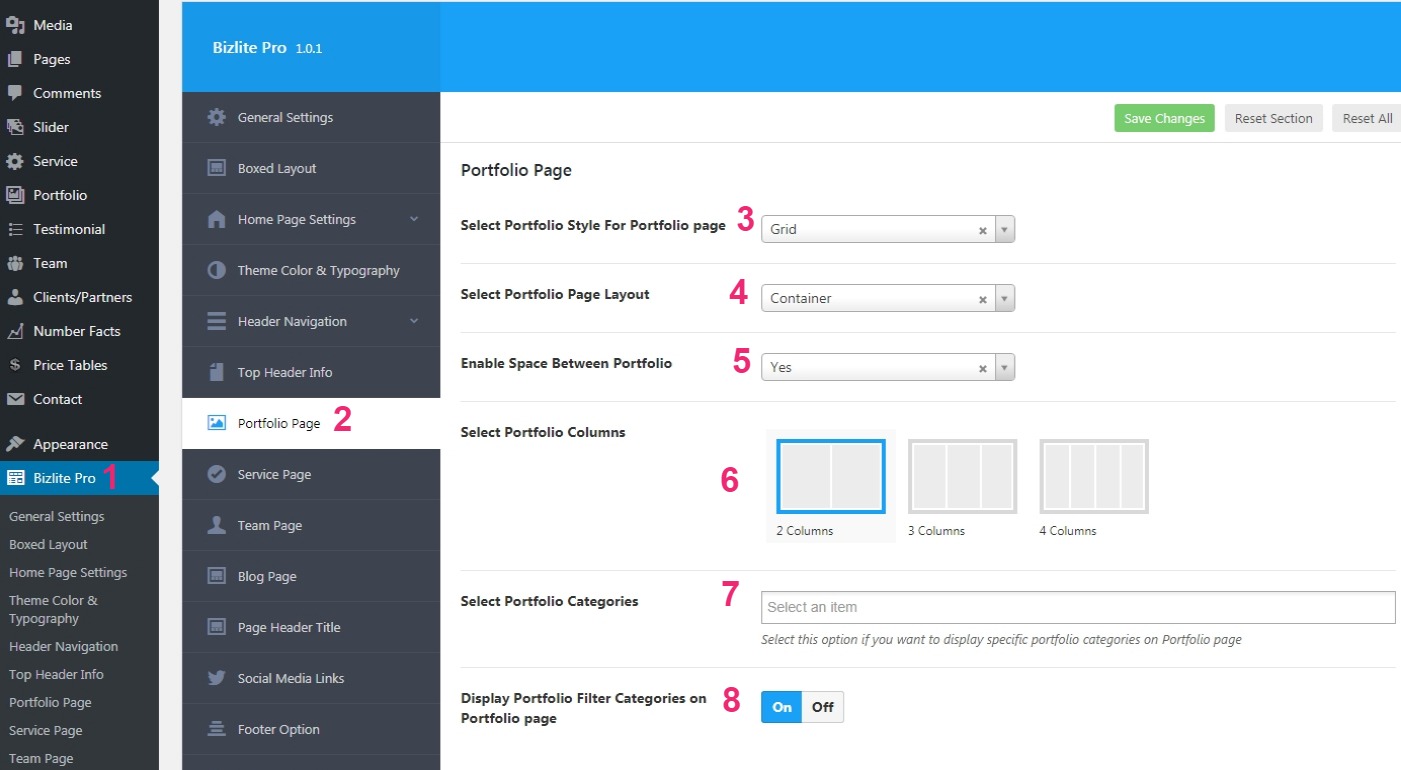Open the Boxed Layout settings tab
The width and height of the screenshot is (1401, 770).
[311, 168]
